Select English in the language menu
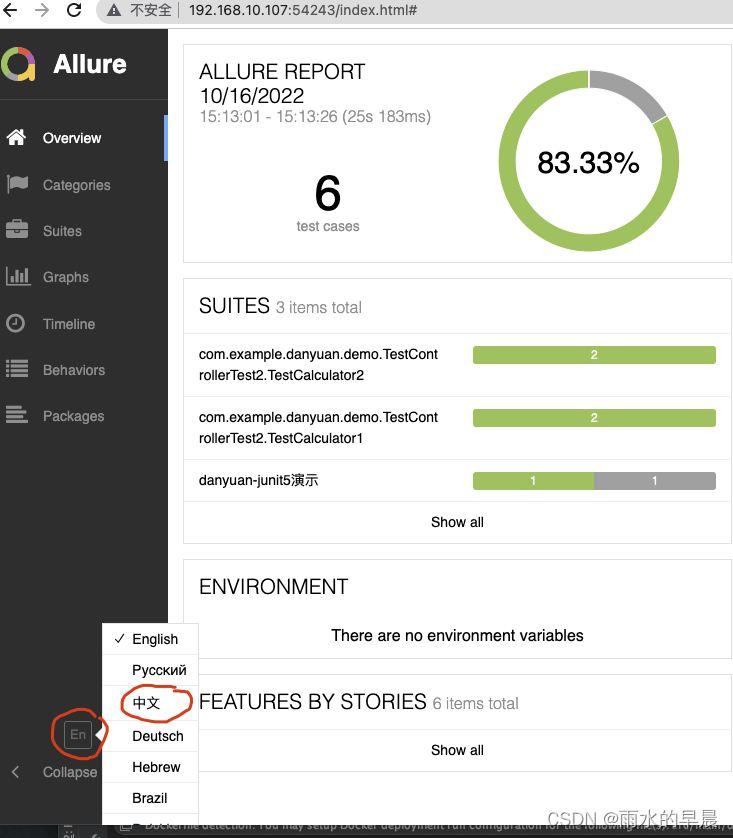Screen dimensions: 733x838 [x=150, y=639]
